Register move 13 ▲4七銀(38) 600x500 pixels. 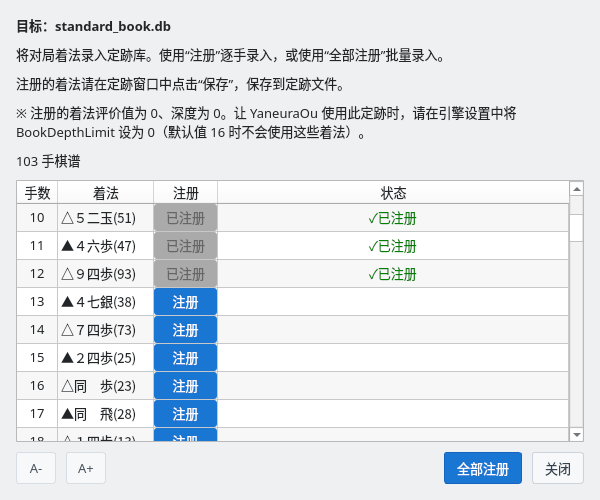click(186, 302)
